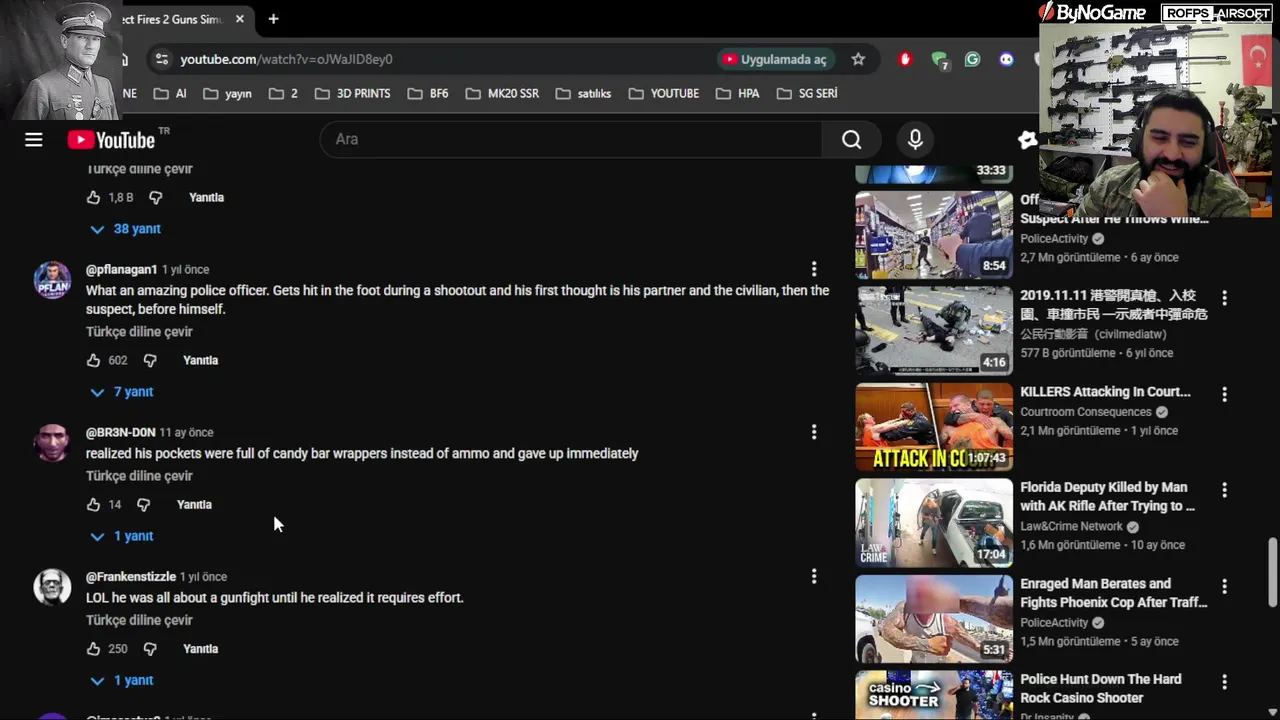Like the @BR3N-D0N comment
This screenshot has width=1280, height=720.
93,505
